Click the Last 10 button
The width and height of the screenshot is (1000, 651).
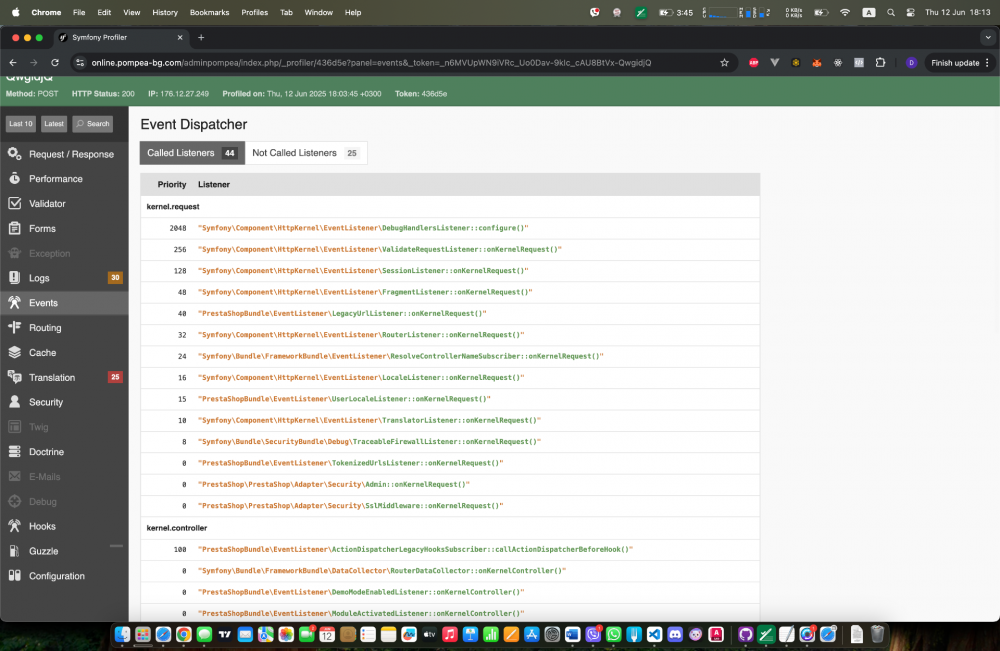20,124
